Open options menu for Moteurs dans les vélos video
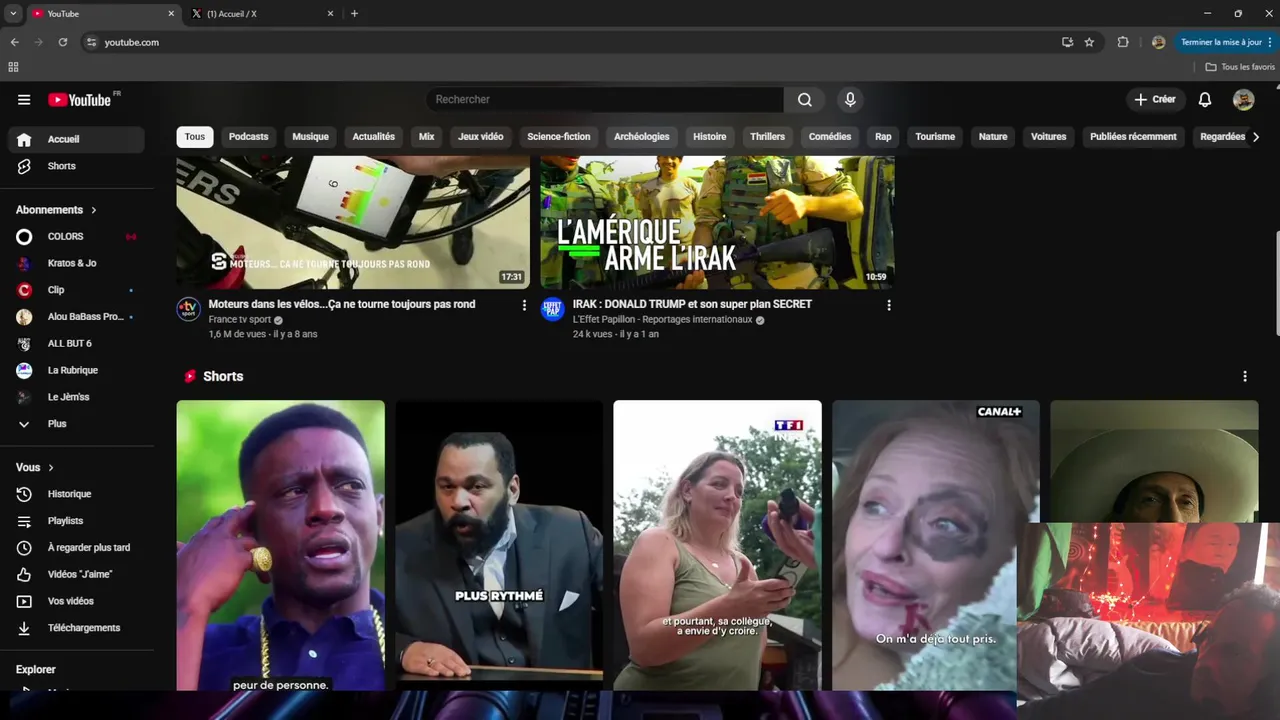 [x=524, y=305]
